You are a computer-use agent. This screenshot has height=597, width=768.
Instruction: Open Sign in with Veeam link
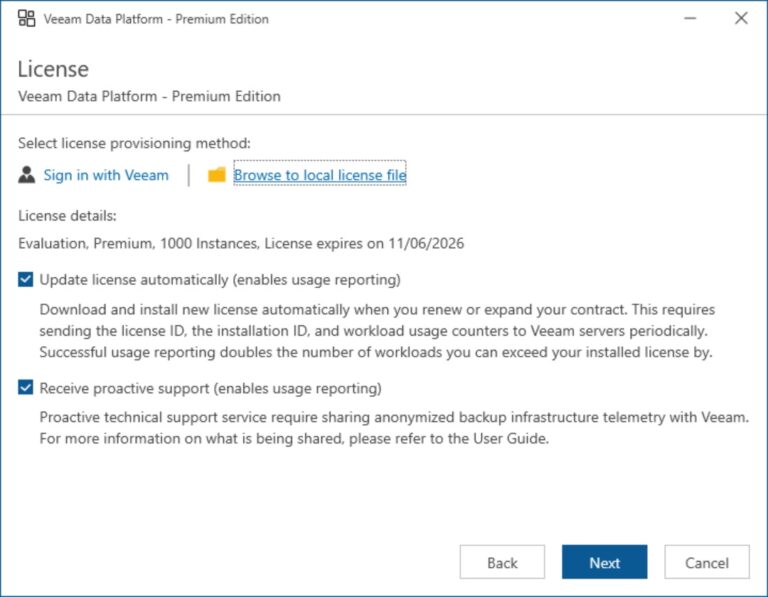tap(106, 175)
